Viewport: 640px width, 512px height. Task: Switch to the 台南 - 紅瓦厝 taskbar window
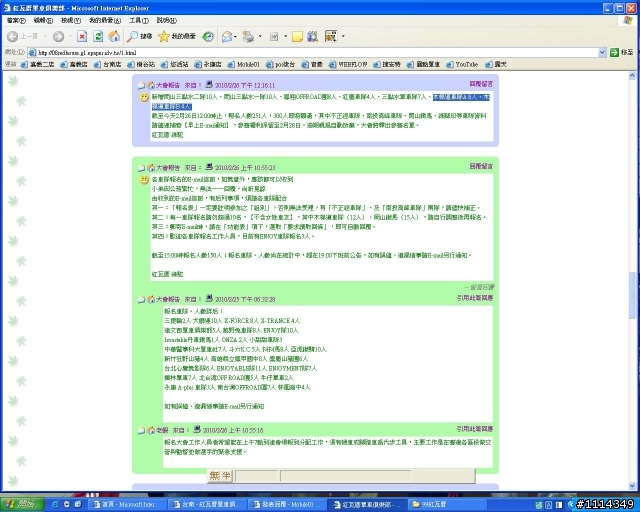[x=208, y=505]
